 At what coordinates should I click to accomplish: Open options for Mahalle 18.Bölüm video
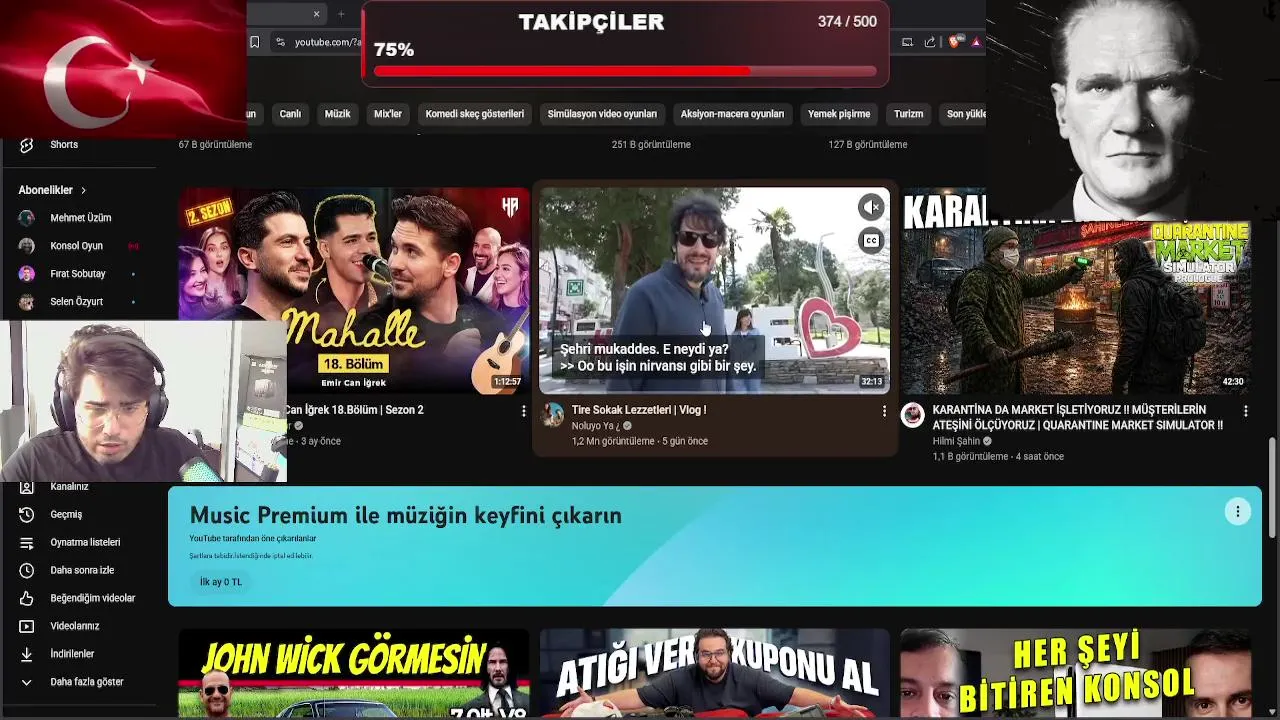(523, 411)
